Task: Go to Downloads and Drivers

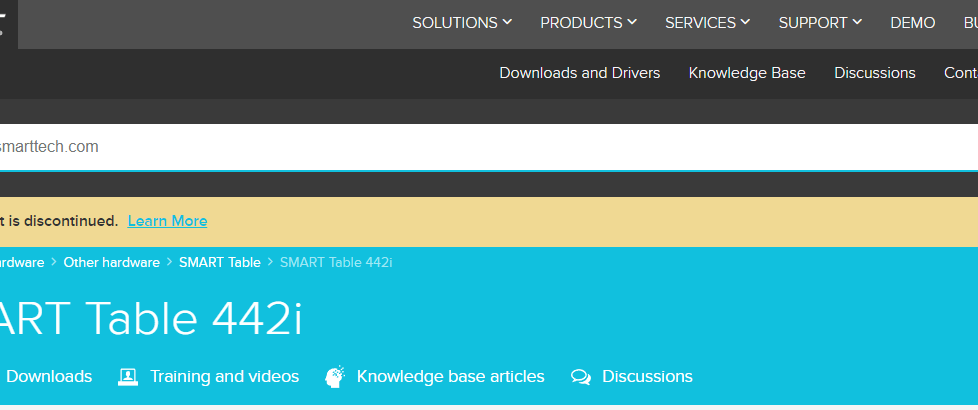Action: pyautogui.click(x=579, y=73)
